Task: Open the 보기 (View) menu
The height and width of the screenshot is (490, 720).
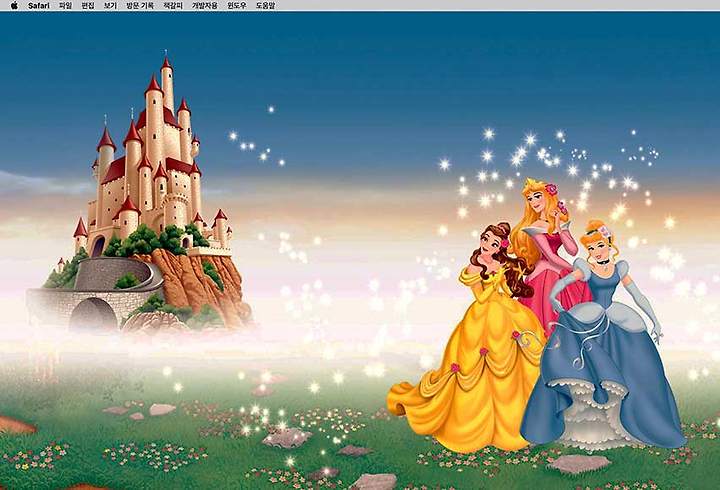Action: [x=110, y=6]
